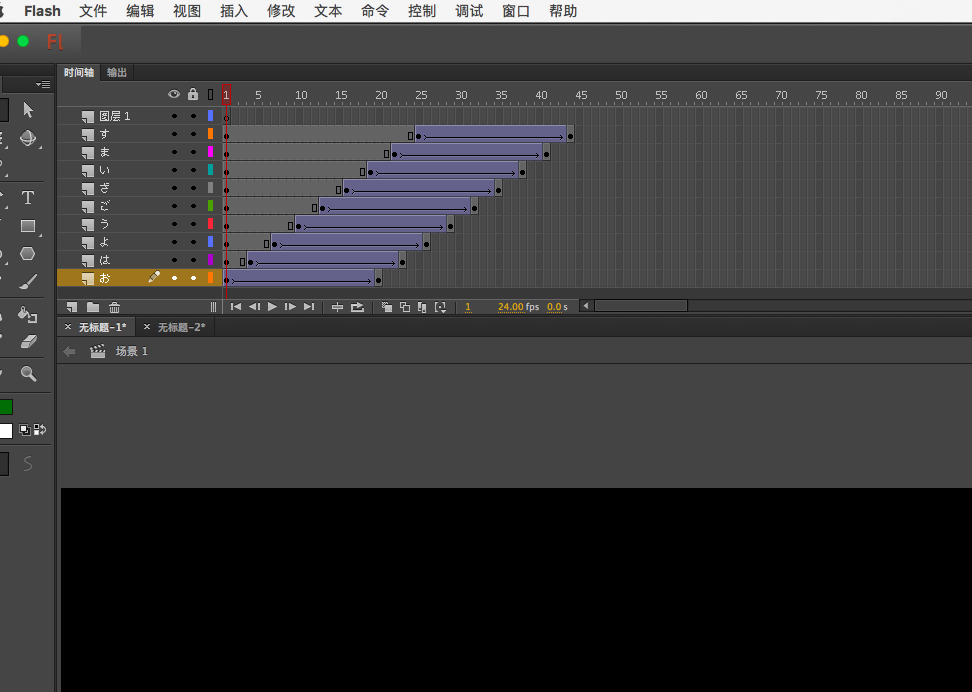The height and width of the screenshot is (692, 972).
Task: Click the center frame icon
Action: 337,307
